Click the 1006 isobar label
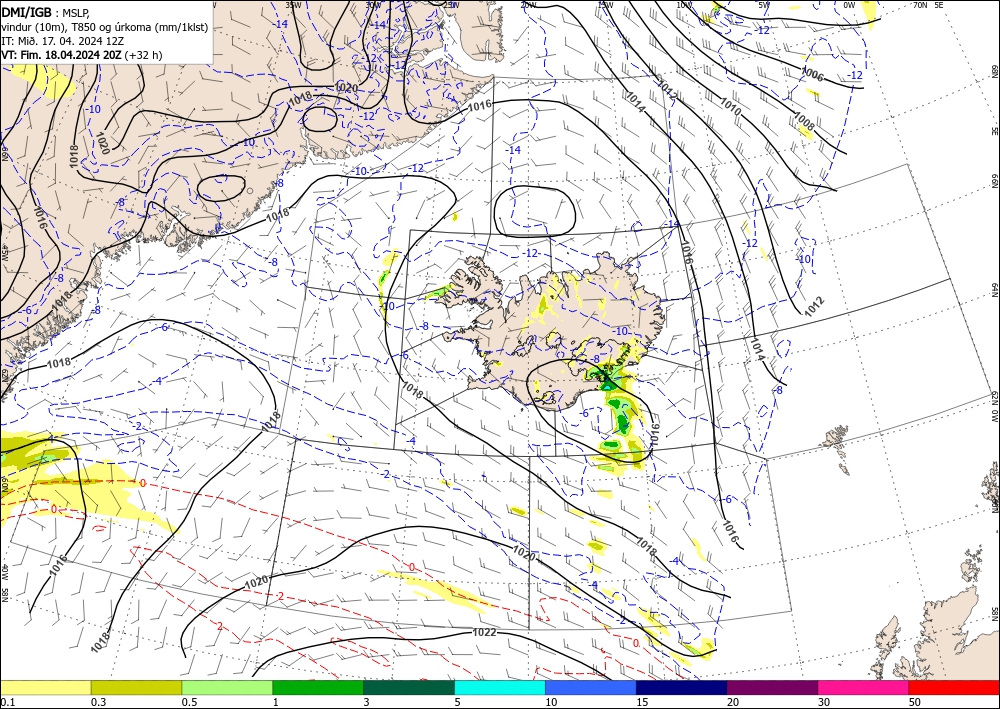This screenshot has width=1000, height=709. (812, 75)
